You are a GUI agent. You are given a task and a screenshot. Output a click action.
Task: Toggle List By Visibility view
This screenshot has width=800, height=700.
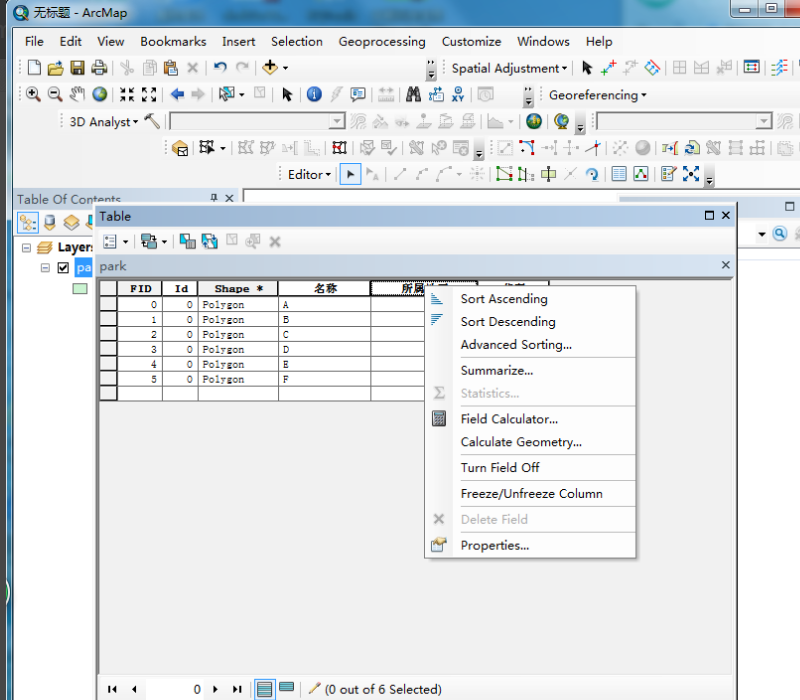71,223
